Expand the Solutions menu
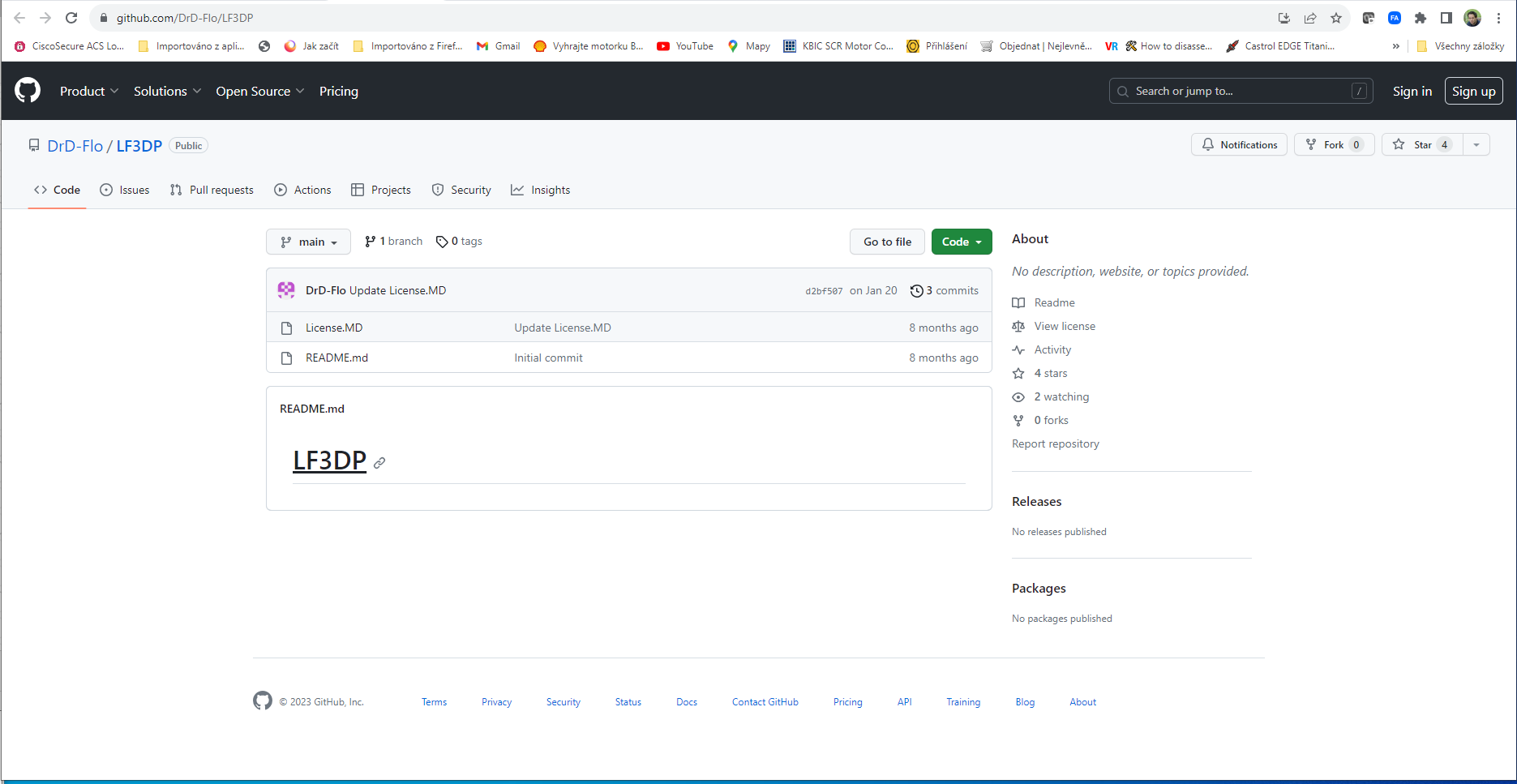This screenshot has height=784, width=1517. (167, 92)
